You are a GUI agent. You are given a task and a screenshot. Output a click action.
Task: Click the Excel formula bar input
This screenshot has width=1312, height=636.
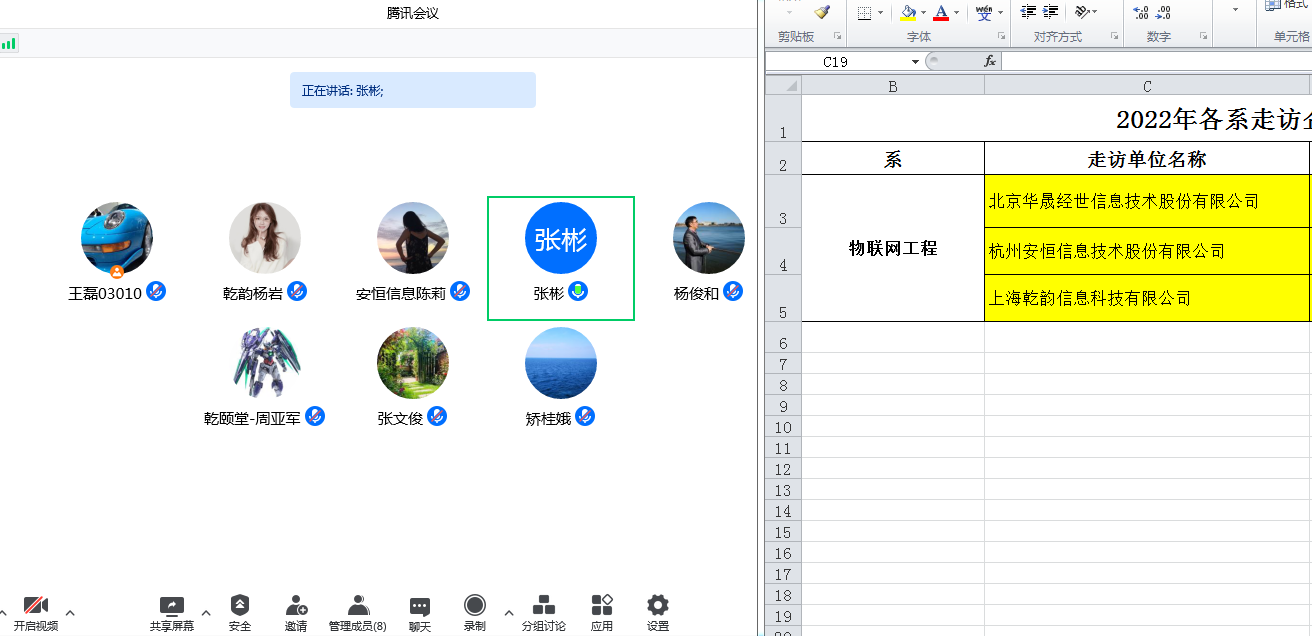1150,62
